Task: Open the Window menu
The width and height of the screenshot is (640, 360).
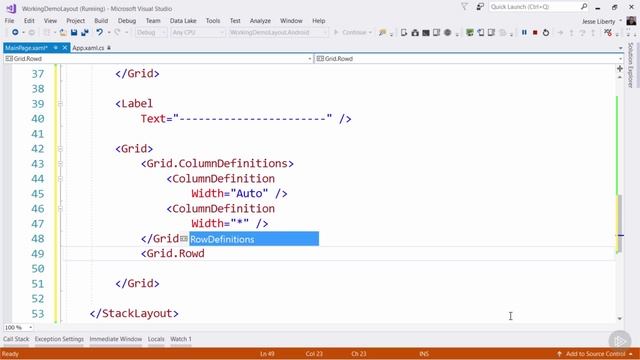Action: click(x=291, y=20)
